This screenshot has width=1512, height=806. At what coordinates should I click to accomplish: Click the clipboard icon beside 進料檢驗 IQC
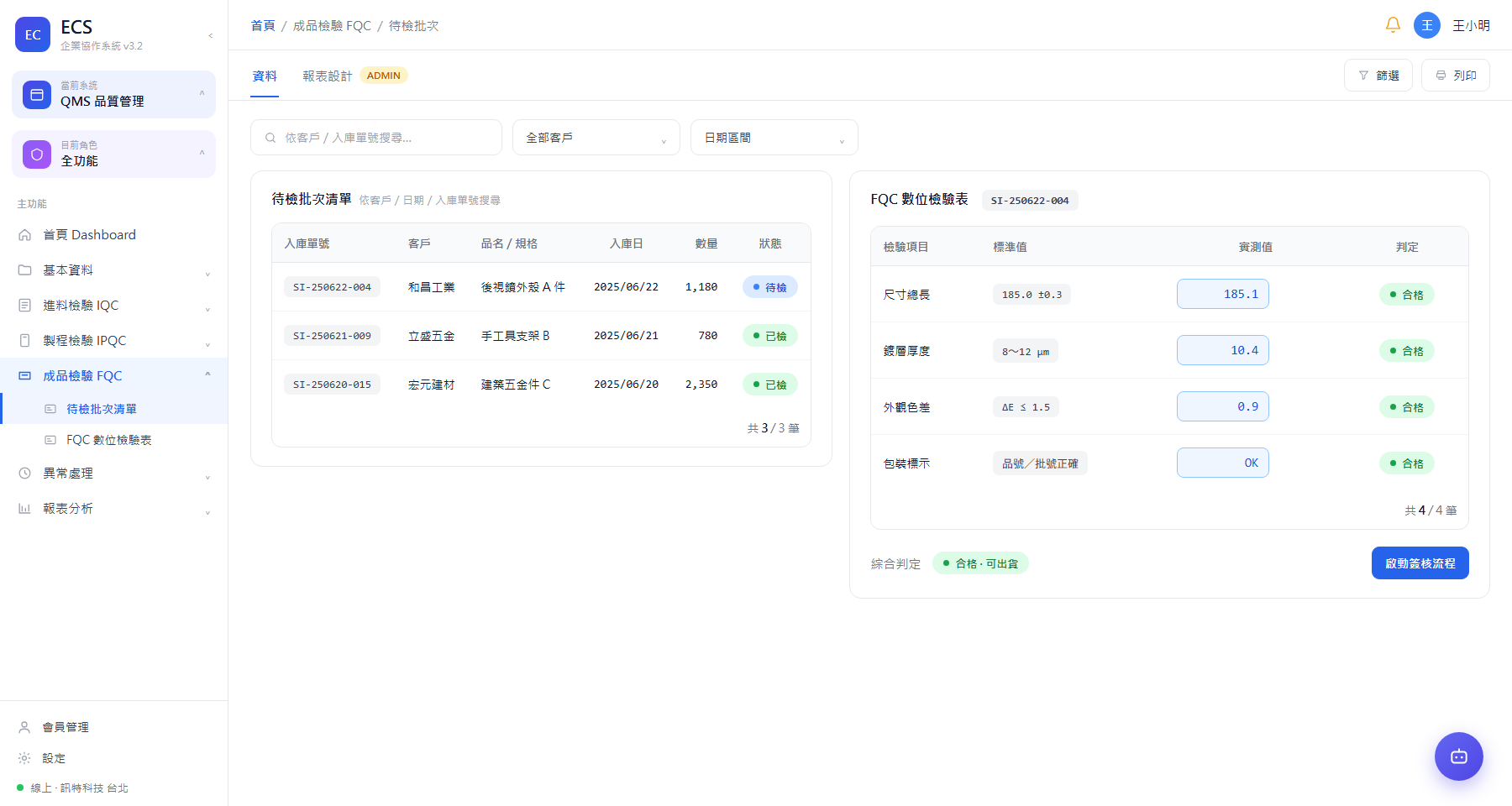tap(25, 306)
